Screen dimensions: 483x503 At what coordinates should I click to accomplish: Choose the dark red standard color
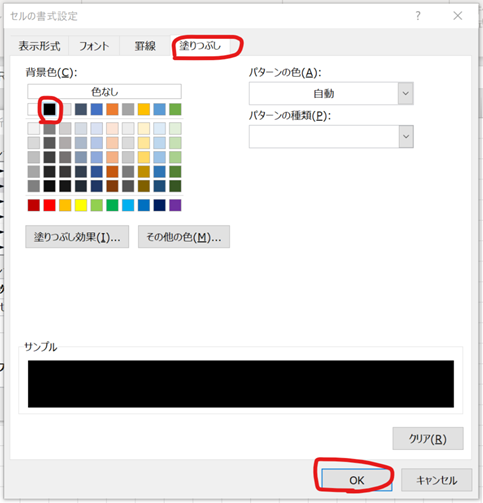pyautogui.click(x=34, y=205)
